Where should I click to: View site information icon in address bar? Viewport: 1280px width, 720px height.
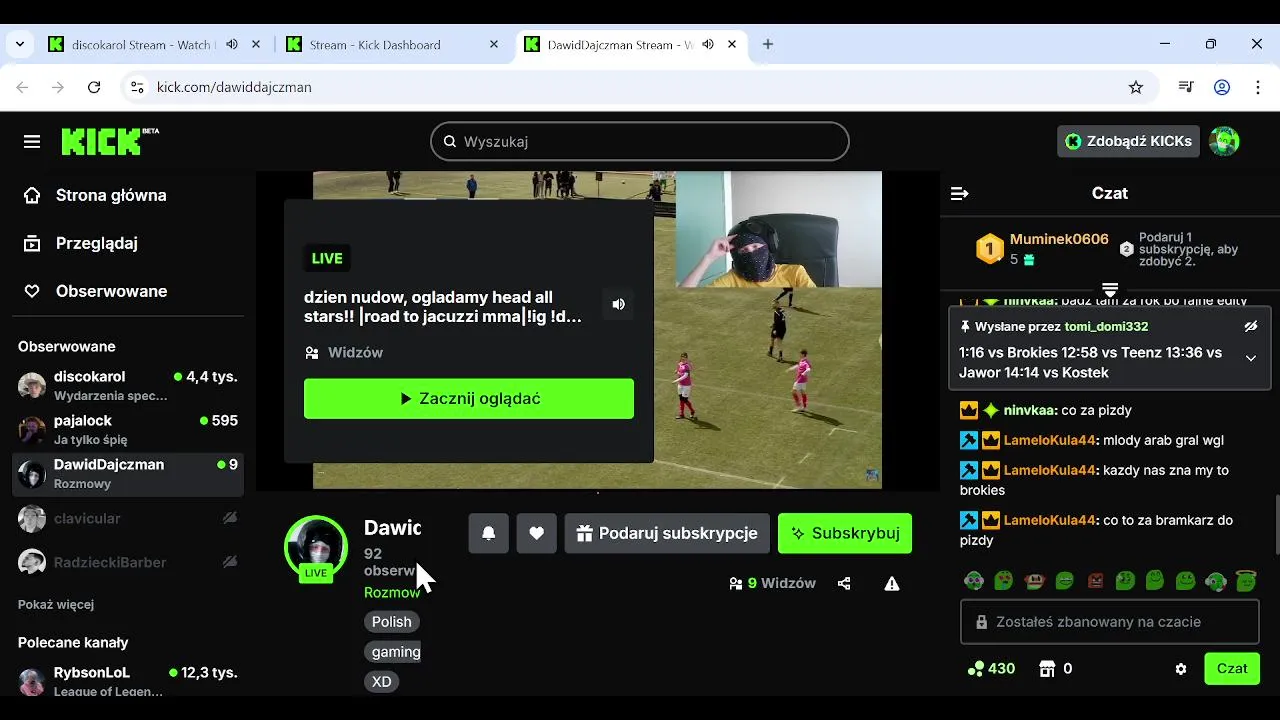point(137,87)
